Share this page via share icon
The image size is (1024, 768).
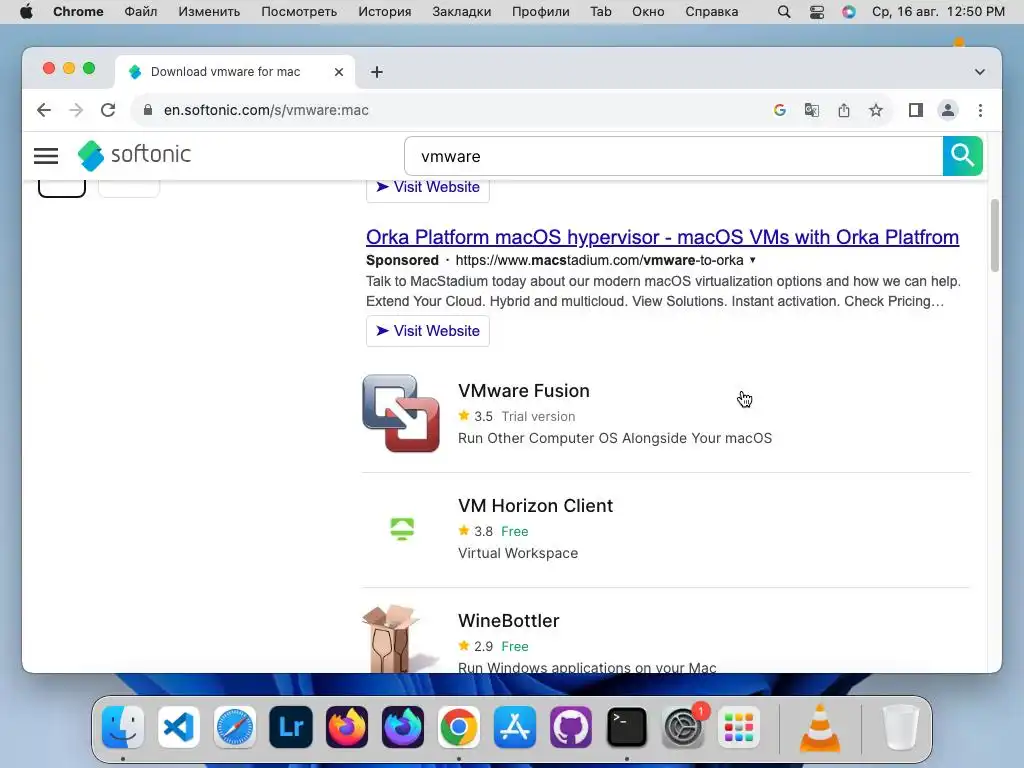(x=844, y=110)
